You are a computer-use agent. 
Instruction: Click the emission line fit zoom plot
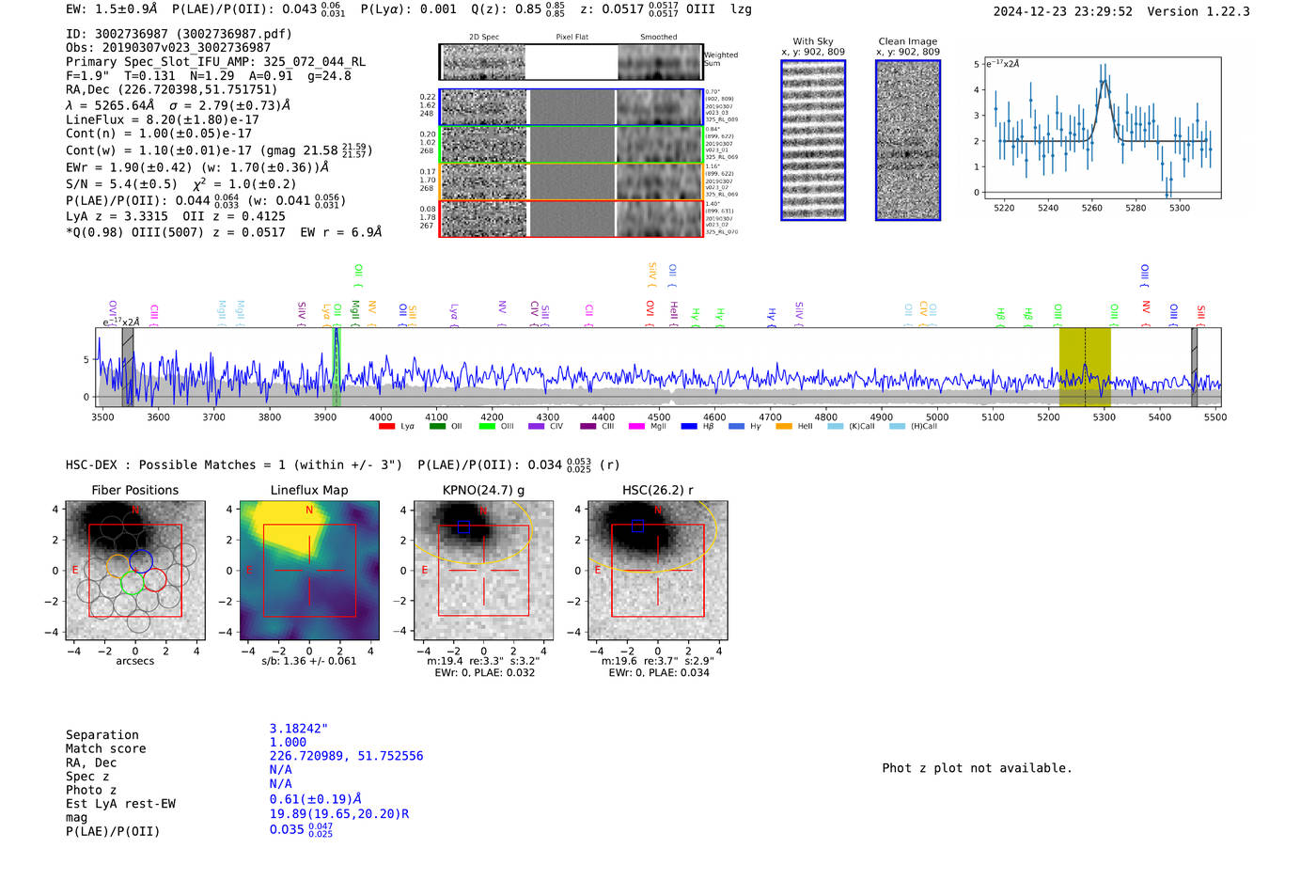point(1102,128)
